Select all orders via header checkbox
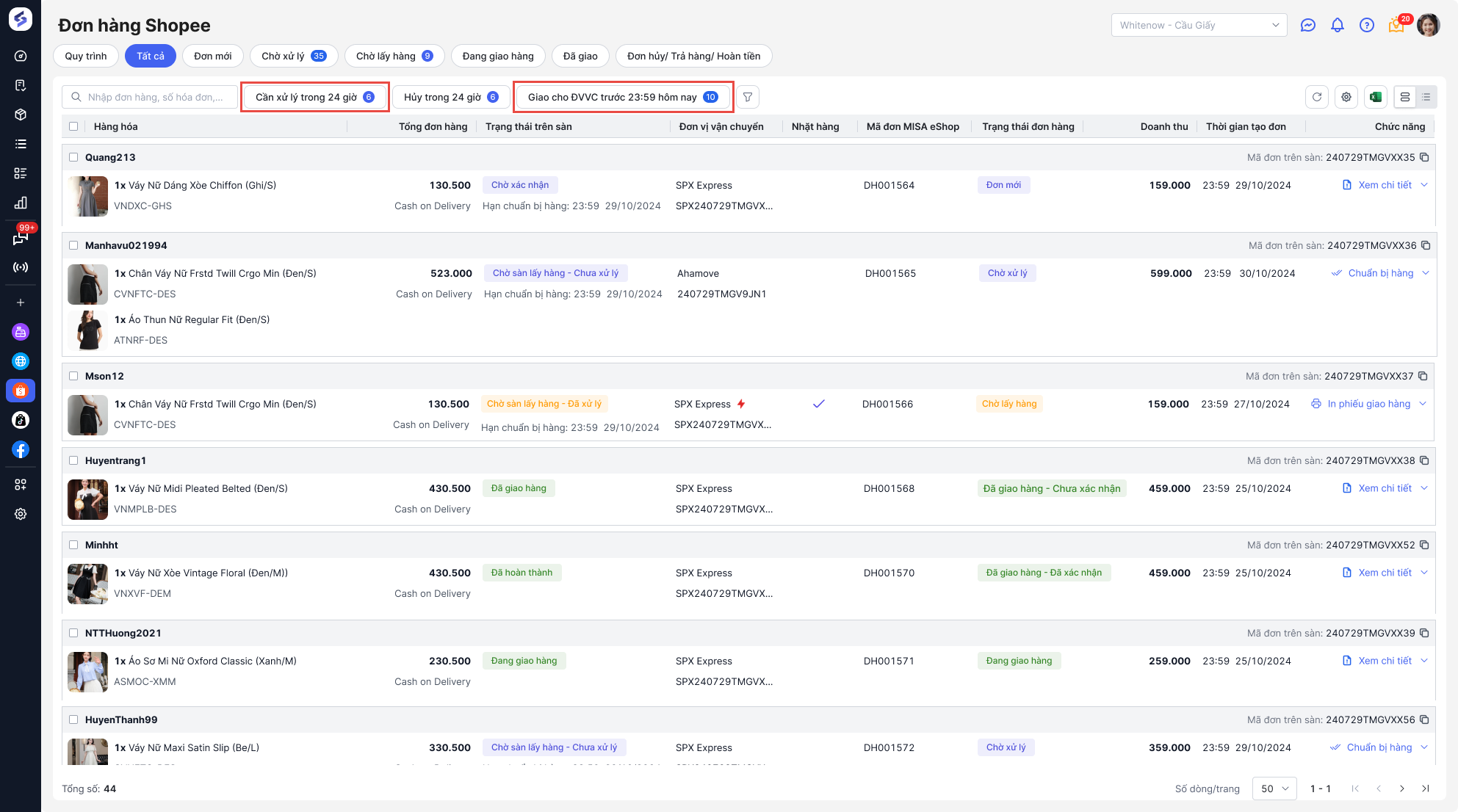 [x=73, y=126]
